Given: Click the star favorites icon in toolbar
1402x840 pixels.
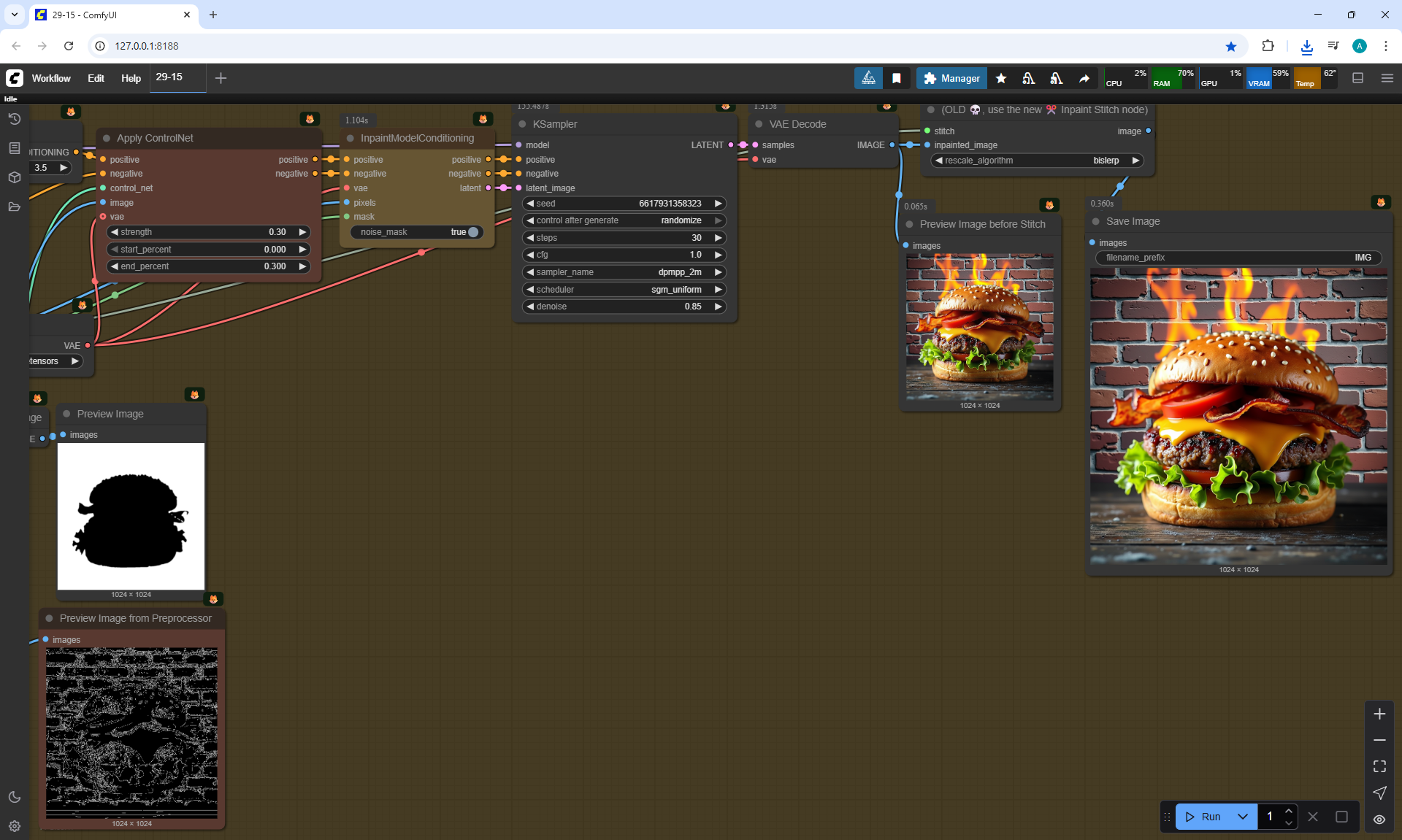Looking at the screenshot, I should (1001, 78).
